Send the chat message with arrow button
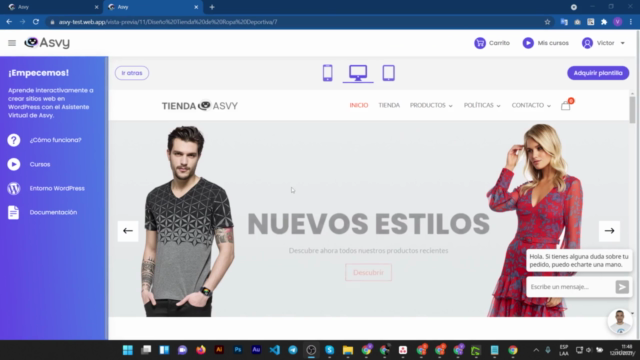 pyautogui.click(x=622, y=287)
